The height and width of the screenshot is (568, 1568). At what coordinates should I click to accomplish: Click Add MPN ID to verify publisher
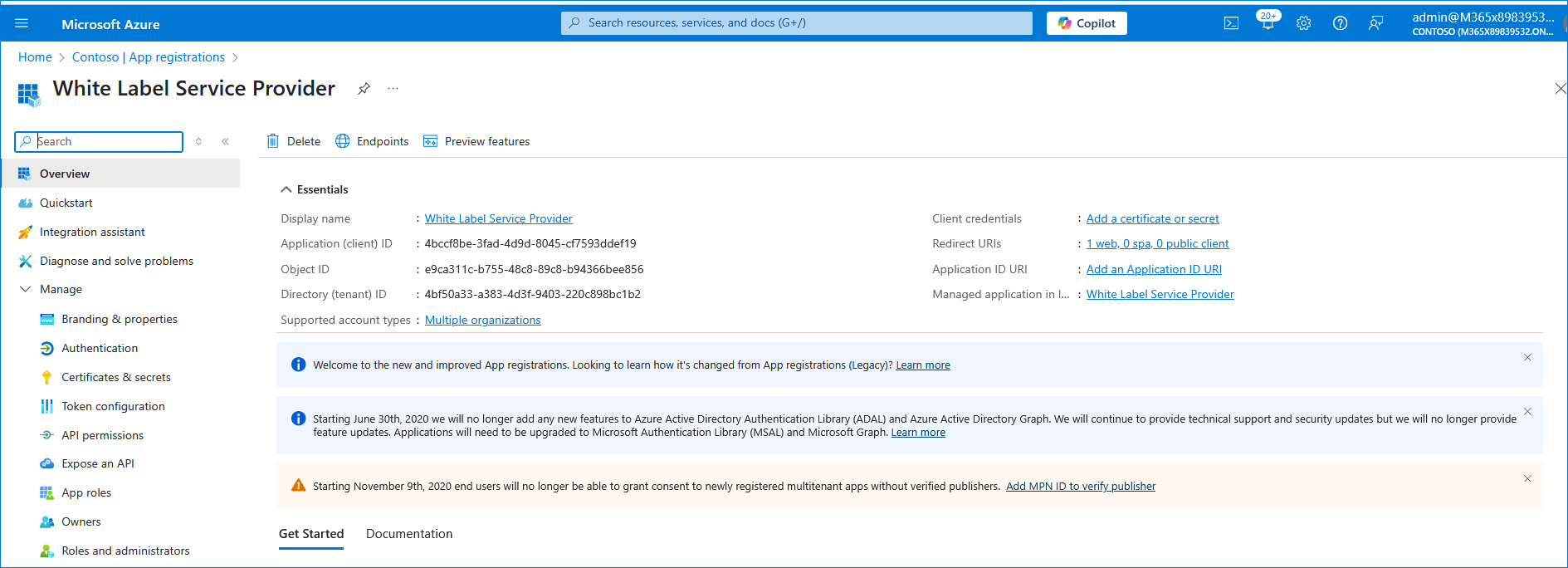click(x=1080, y=487)
